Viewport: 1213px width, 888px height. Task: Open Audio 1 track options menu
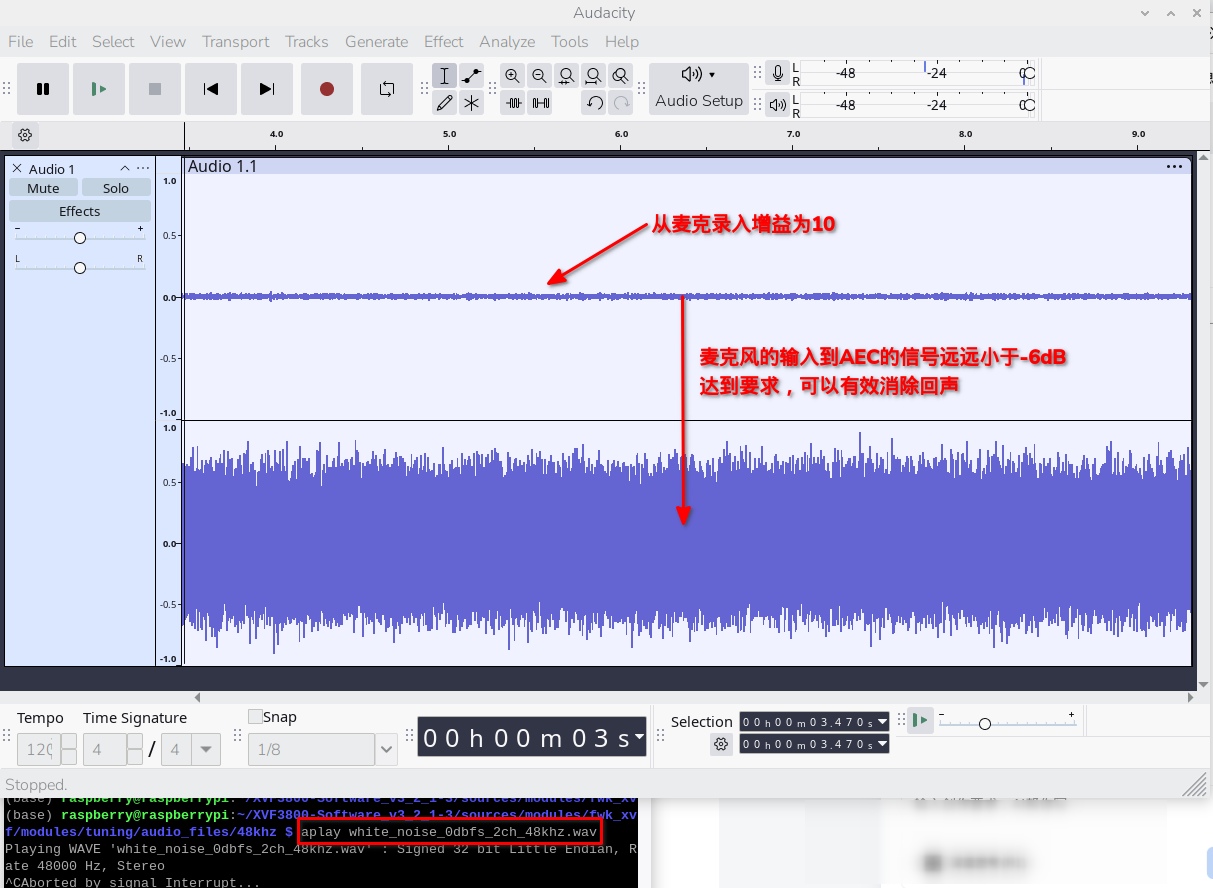tap(143, 168)
